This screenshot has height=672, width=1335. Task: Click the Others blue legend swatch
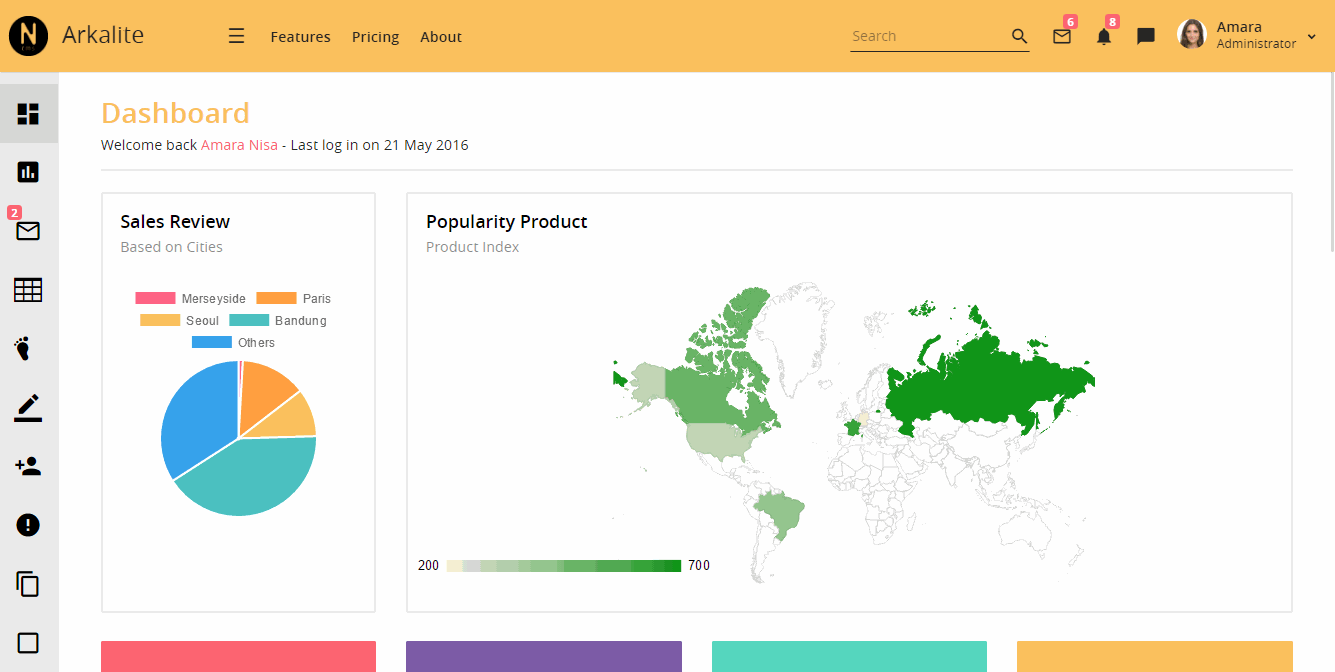tap(211, 343)
